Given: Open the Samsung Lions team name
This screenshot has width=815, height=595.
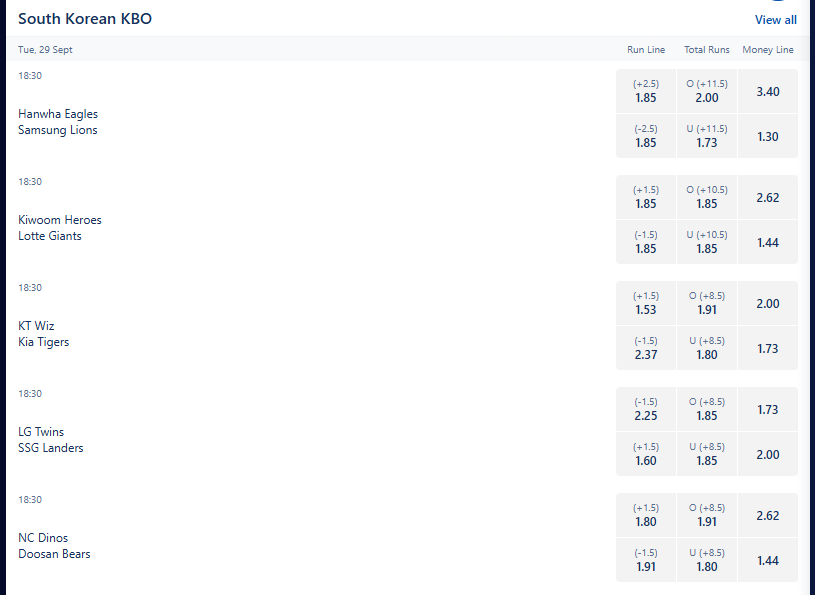Looking at the screenshot, I should click(58, 130).
